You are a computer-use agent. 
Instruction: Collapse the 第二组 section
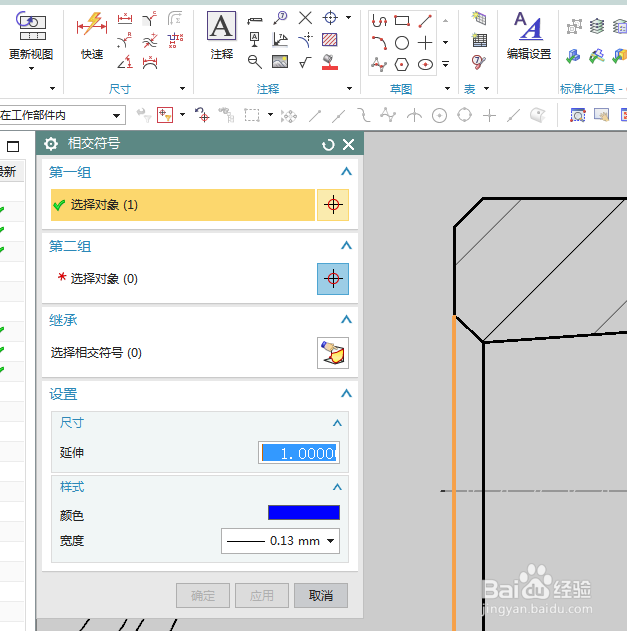tap(346, 245)
